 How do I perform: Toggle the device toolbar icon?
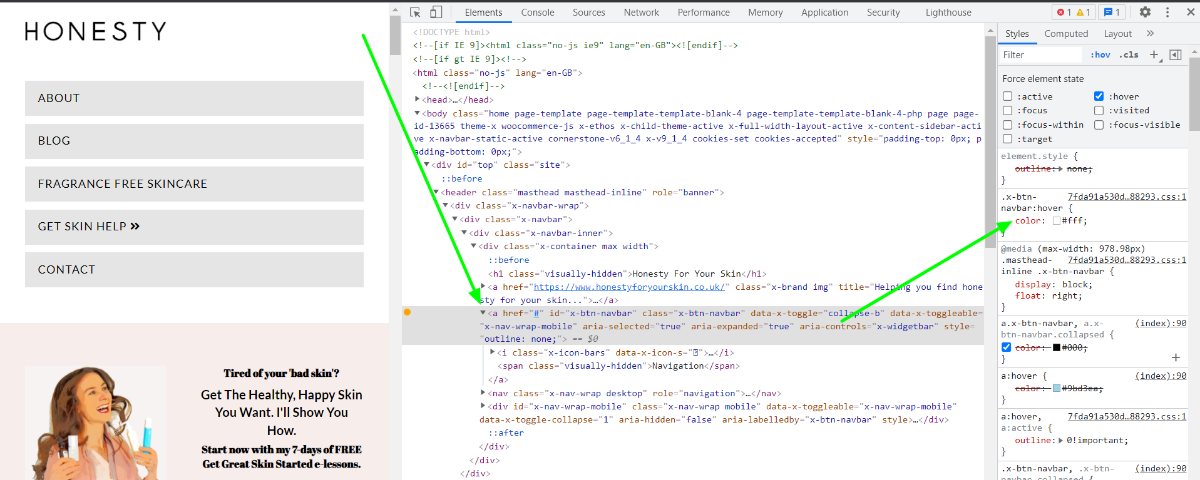coord(436,12)
